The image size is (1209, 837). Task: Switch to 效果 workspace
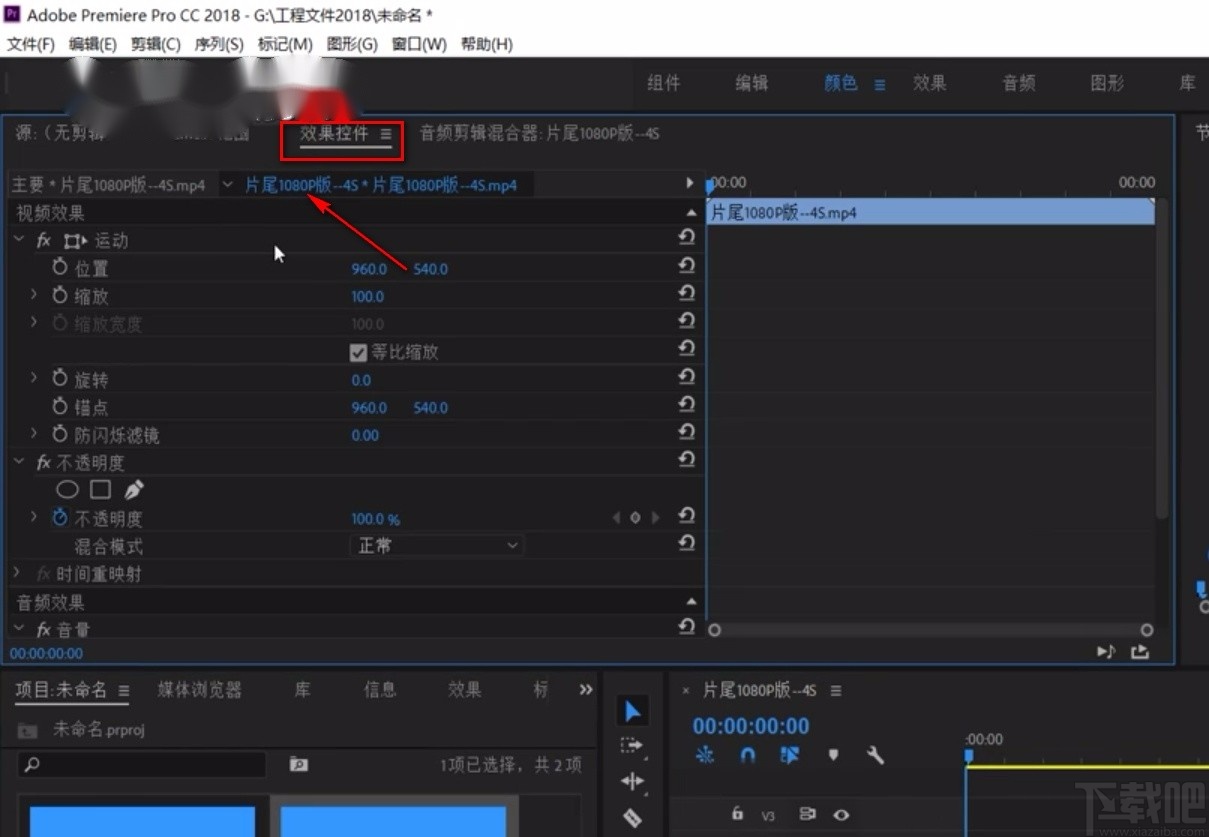click(x=929, y=84)
